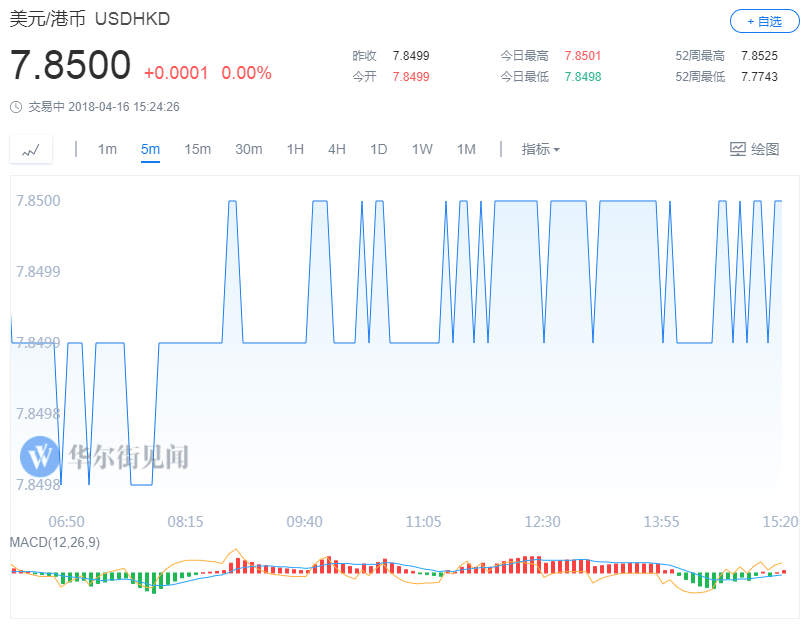Select the 5m interval tab
The image size is (808, 633).
[150, 149]
